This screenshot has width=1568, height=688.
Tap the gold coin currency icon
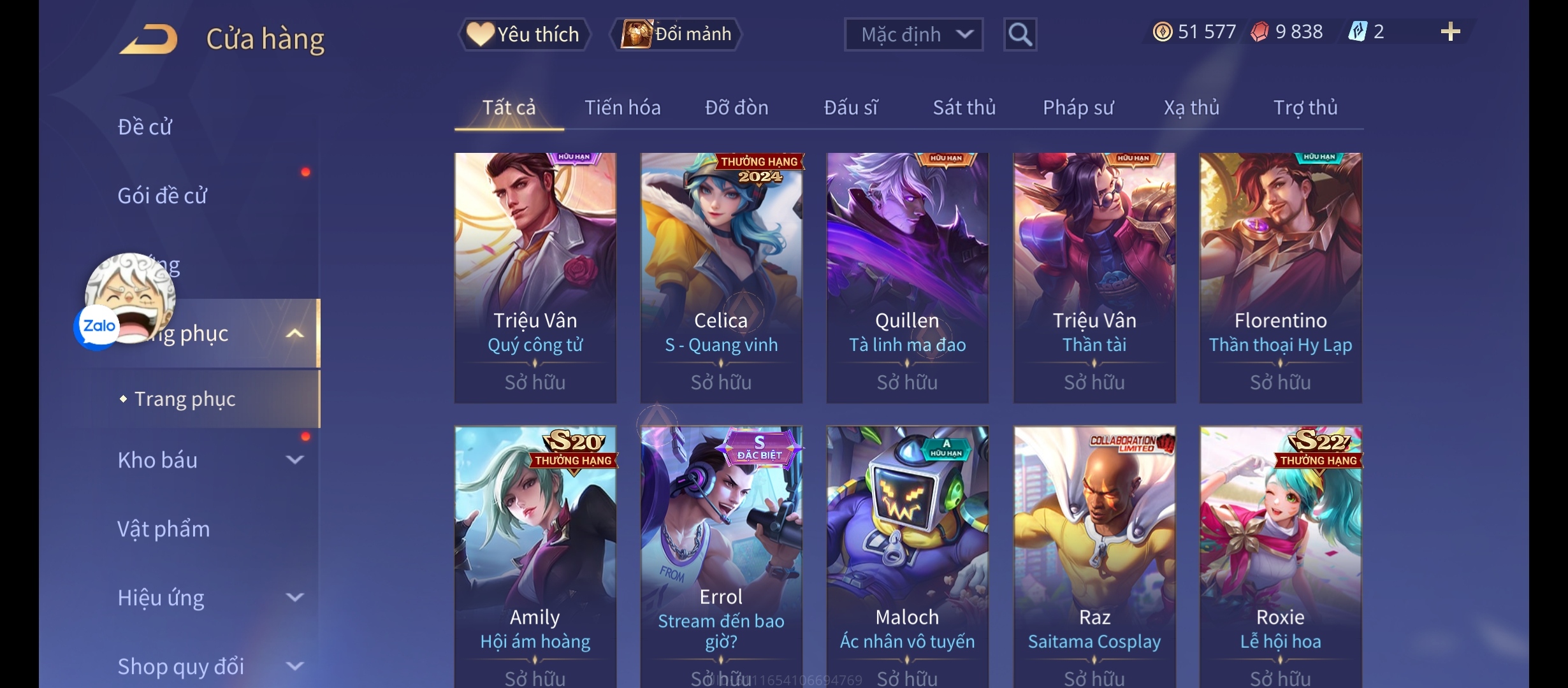coord(1163,32)
